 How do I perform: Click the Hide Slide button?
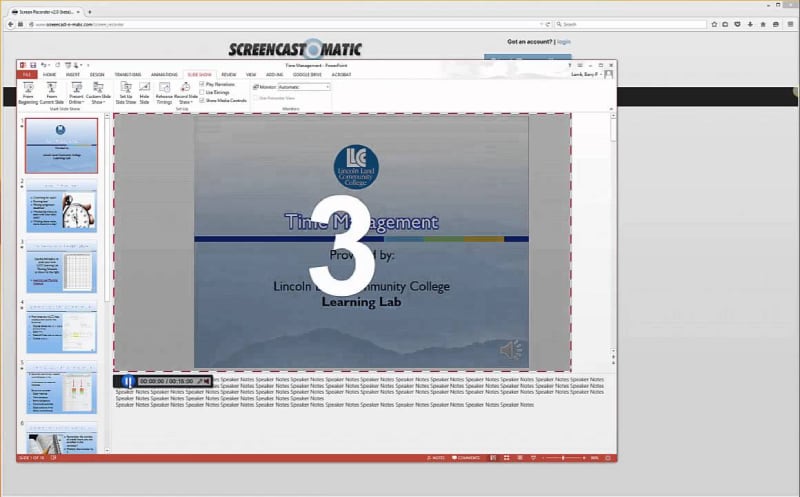[x=144, y=93]
